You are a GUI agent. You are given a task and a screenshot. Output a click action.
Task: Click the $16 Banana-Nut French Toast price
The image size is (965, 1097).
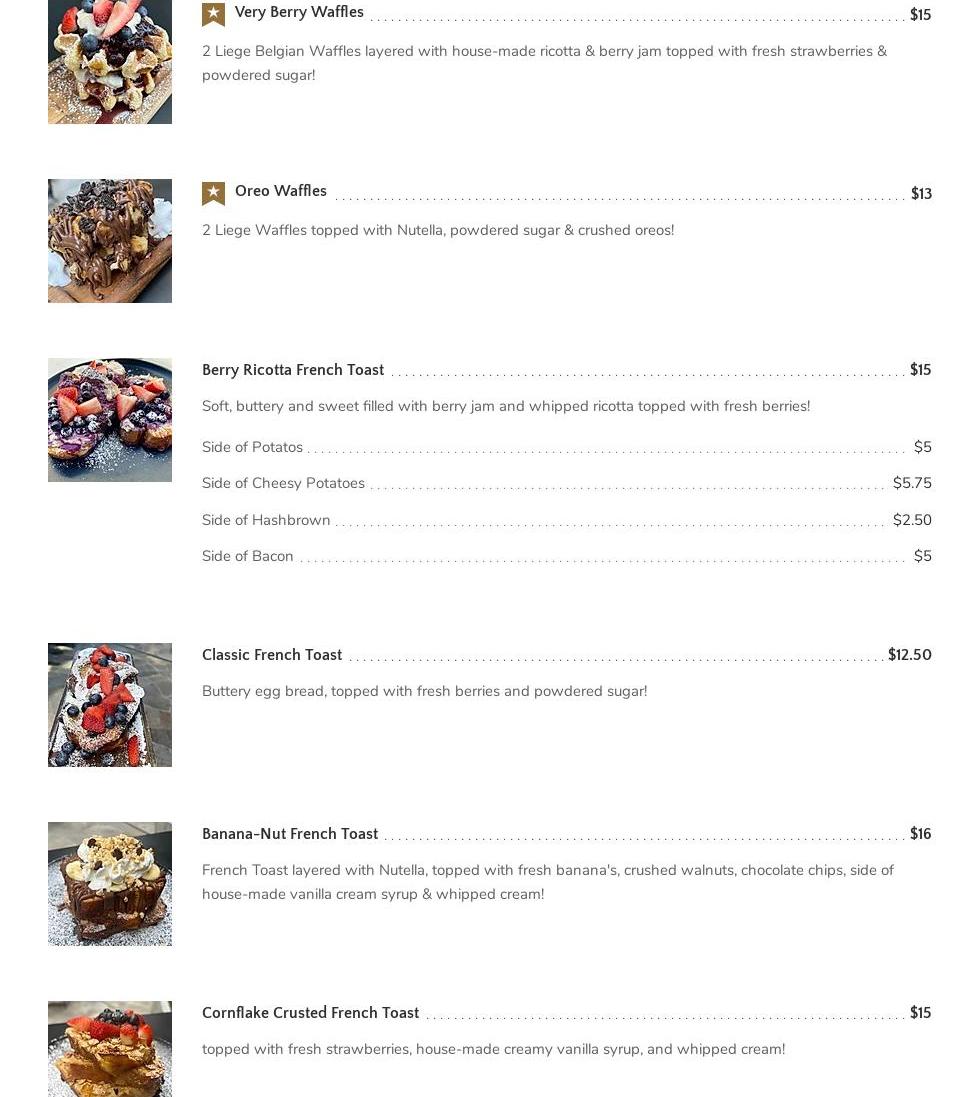[920, 834]
